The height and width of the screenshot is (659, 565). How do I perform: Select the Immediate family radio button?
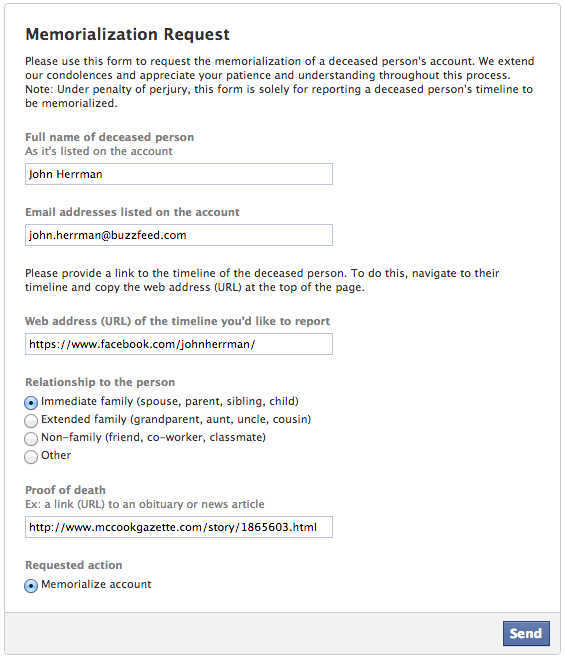pyautogui.click(x=31, y=402)
